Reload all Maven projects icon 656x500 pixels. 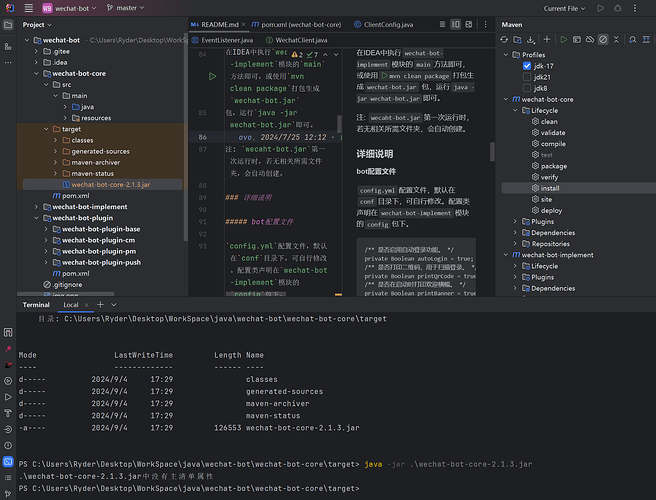[x=504, y=39]
